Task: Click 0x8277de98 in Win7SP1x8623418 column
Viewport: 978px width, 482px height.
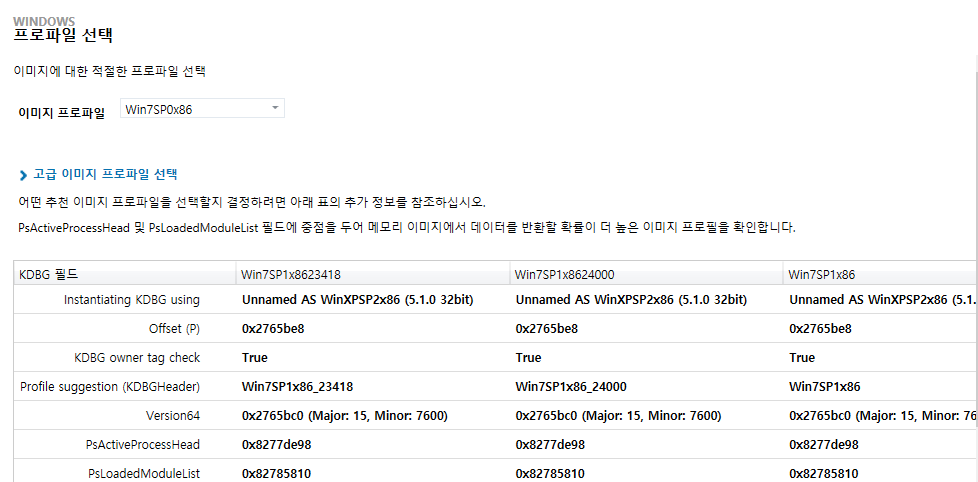Action: [276, 445]
